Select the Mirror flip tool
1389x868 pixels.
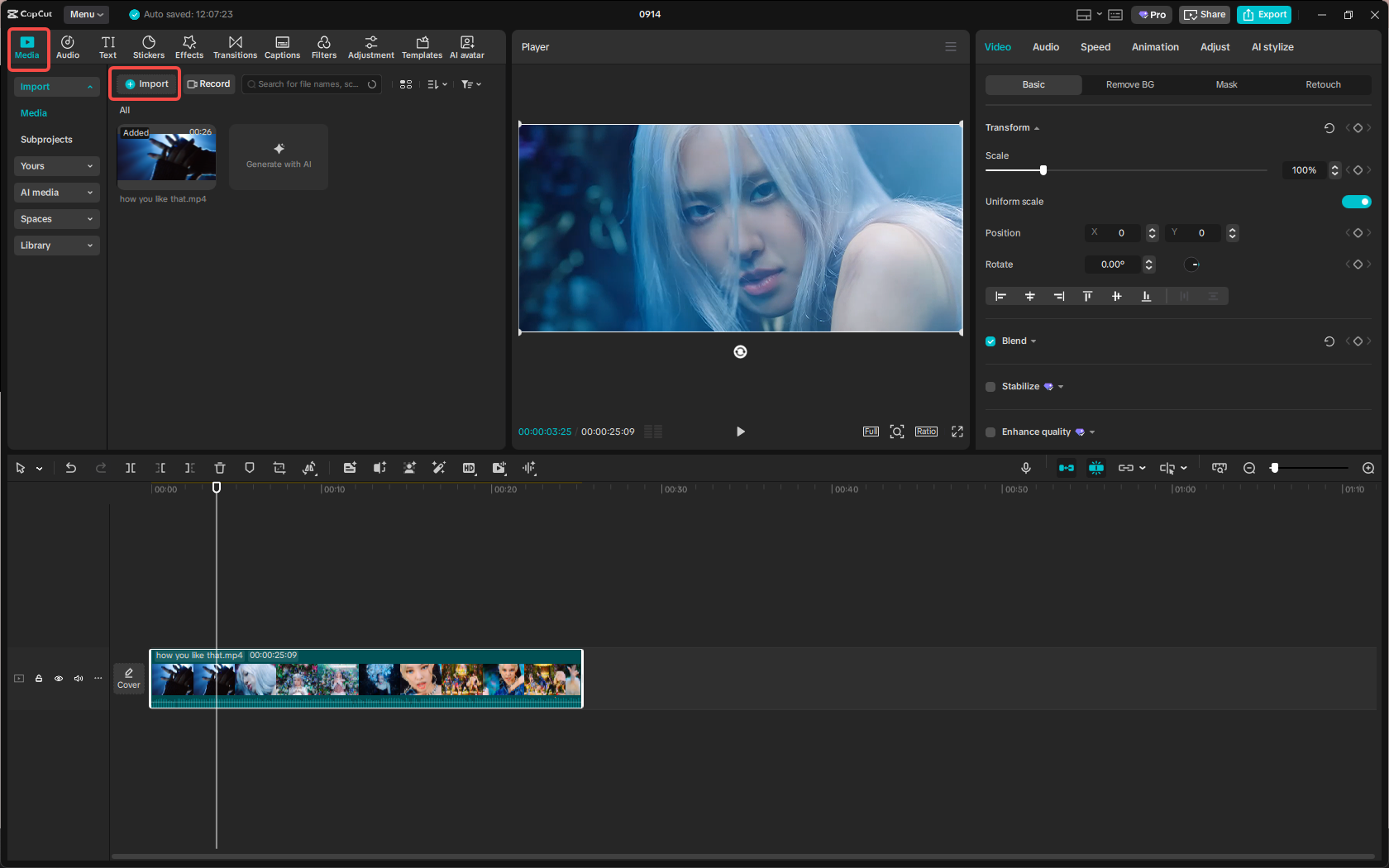(310, 468)
